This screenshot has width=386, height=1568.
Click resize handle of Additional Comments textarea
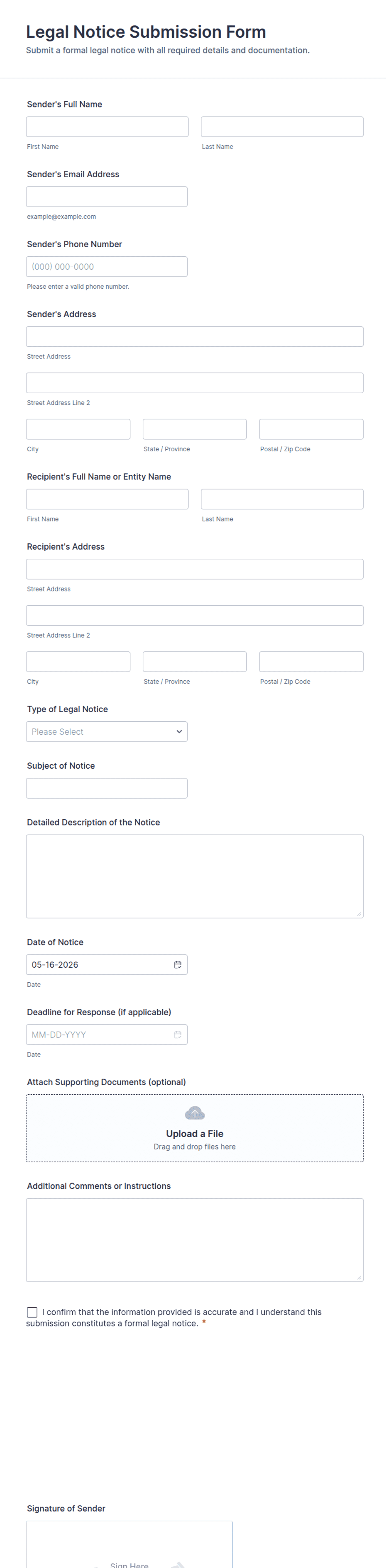click(359, 1278)
